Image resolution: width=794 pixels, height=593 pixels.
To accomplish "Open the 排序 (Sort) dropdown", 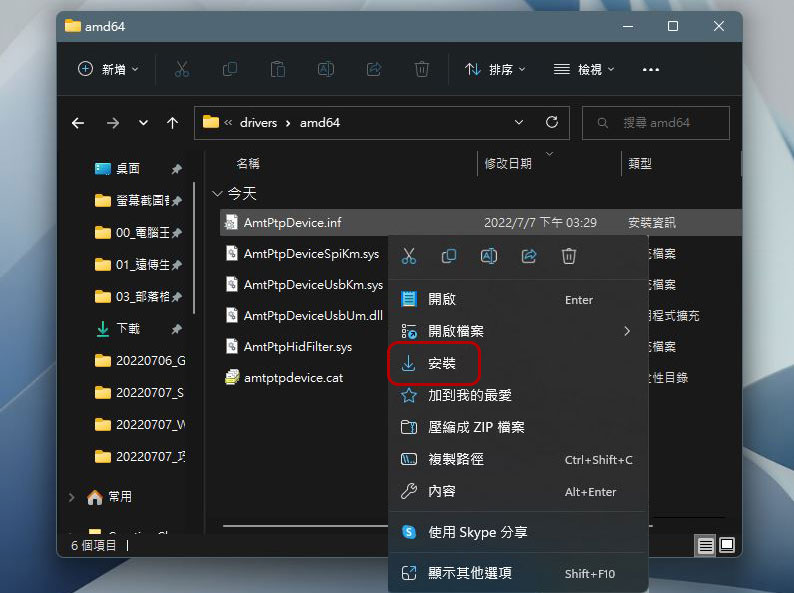I will pyautogui.click(x=495, y=69).
